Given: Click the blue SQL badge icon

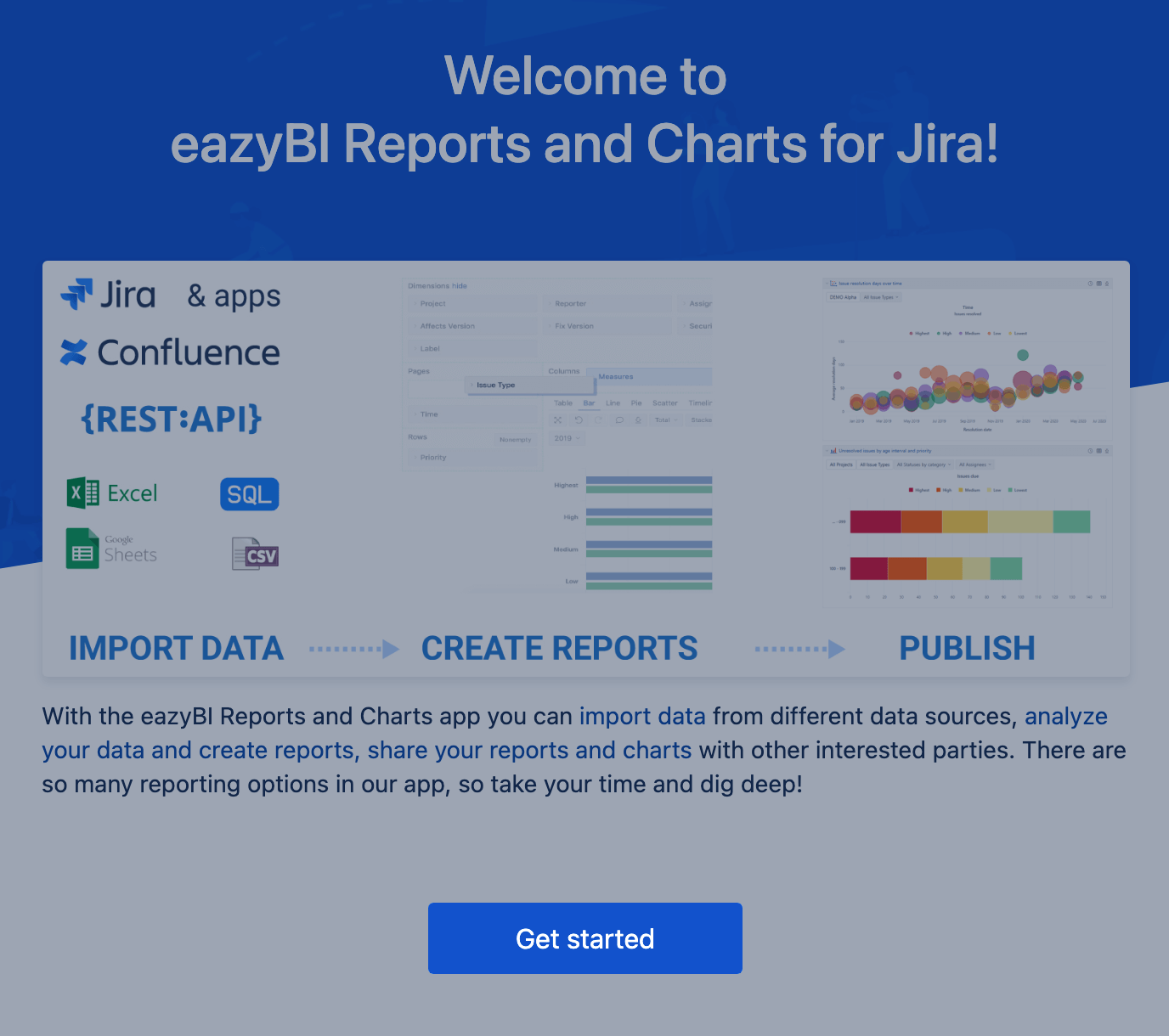Looking at the screenshot, I should [x=250, y=494].
